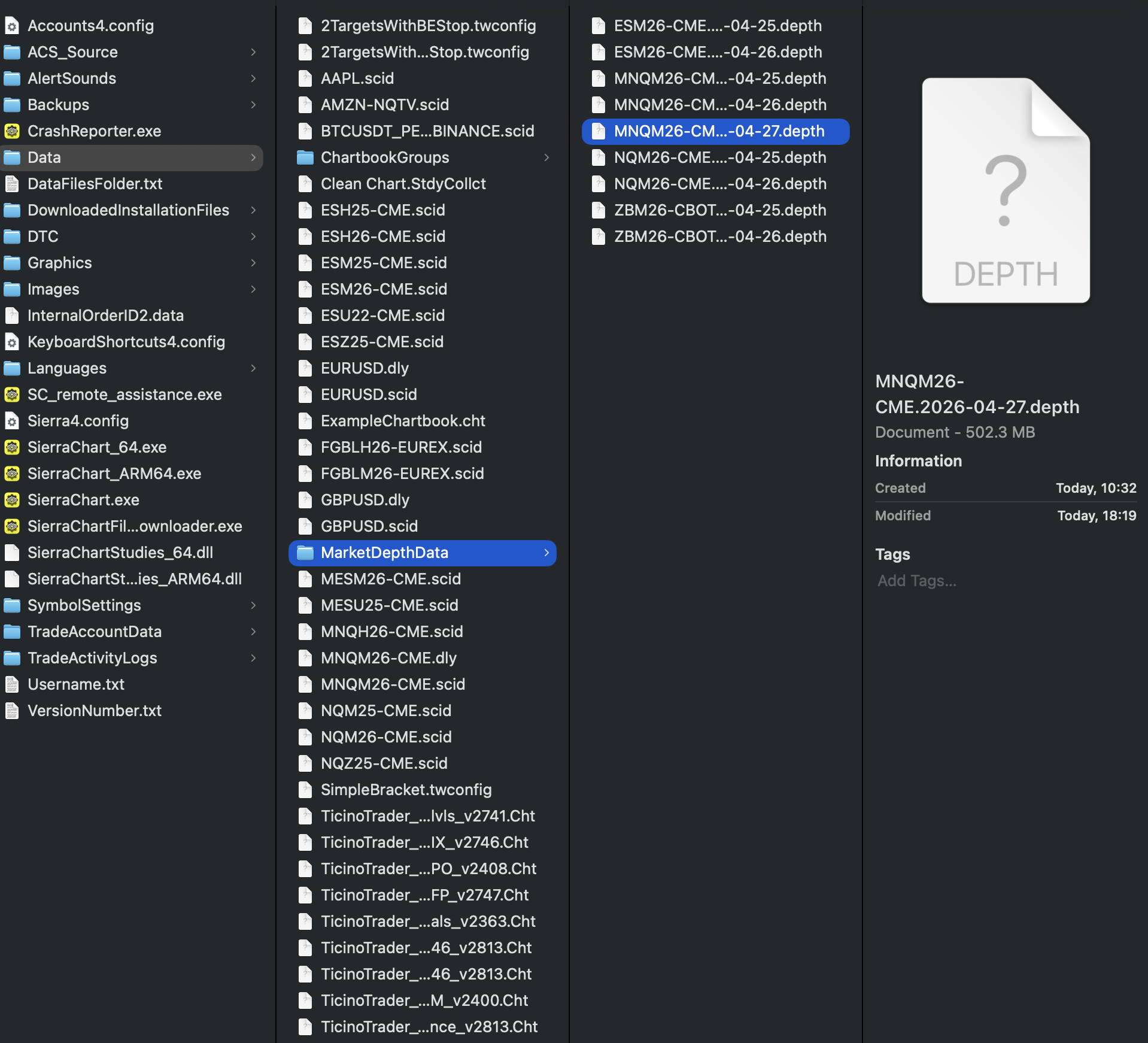Expand the SymbolSettings folder chevron
1148x1043 pixels.
tap(253, 605)
